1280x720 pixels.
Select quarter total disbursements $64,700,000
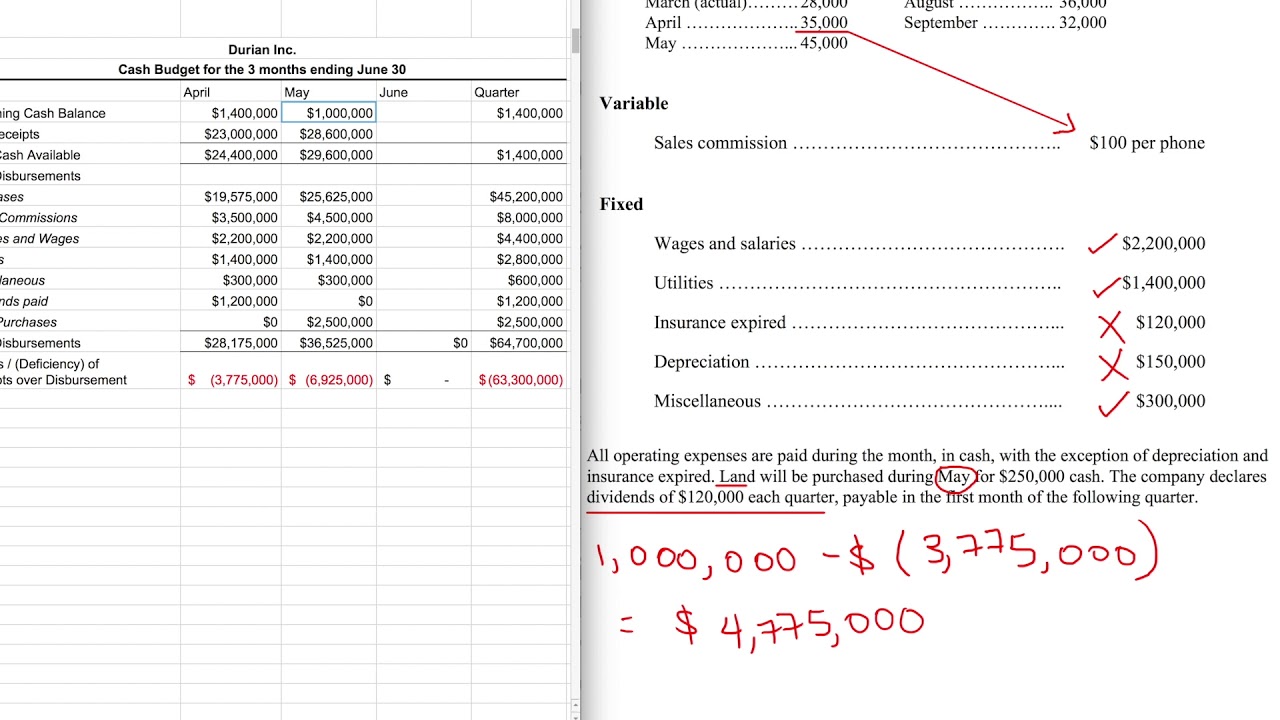tap(519, 343)
